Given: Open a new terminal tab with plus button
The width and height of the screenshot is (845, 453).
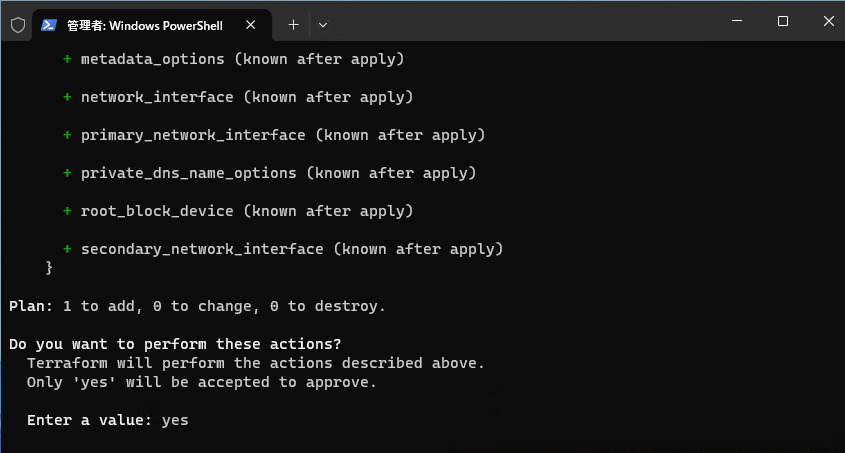Looking at the screenshot, I should pyautogui.click(x=293, y=24).
